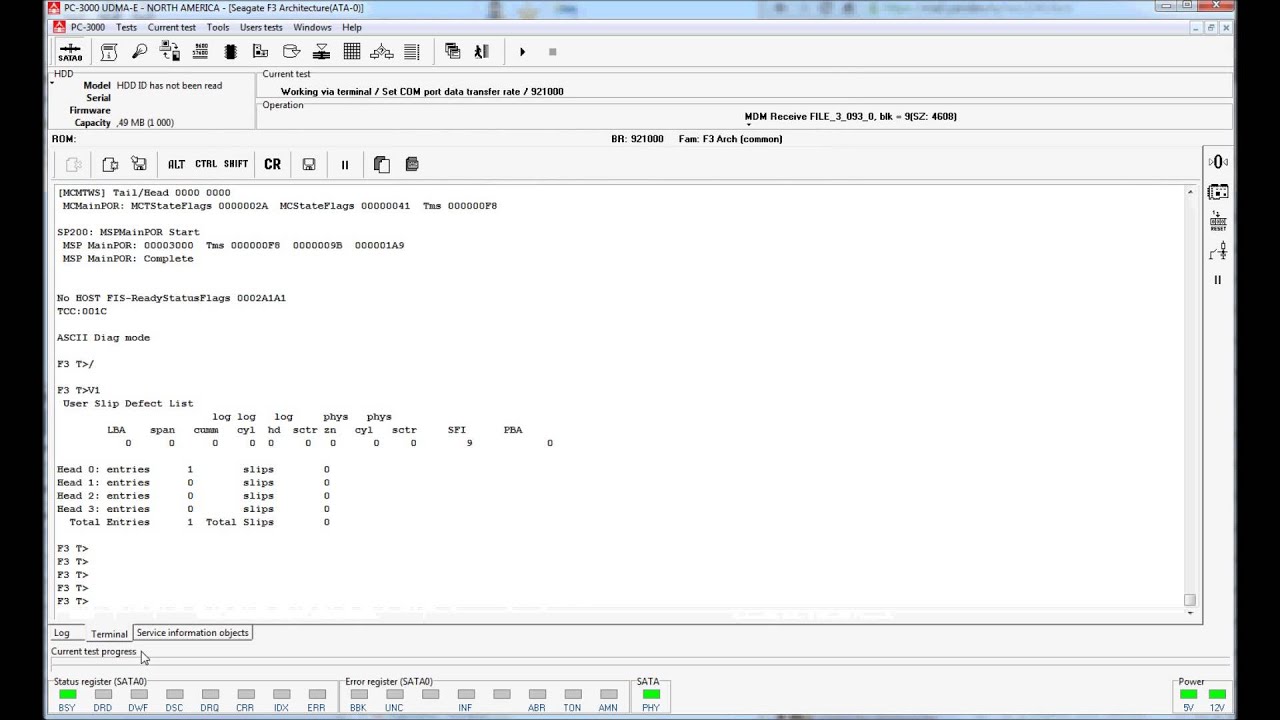Open the Help menu
The height and width of the screenshot is (720, 1280).
pyautogui.click(x=352, y=27)
